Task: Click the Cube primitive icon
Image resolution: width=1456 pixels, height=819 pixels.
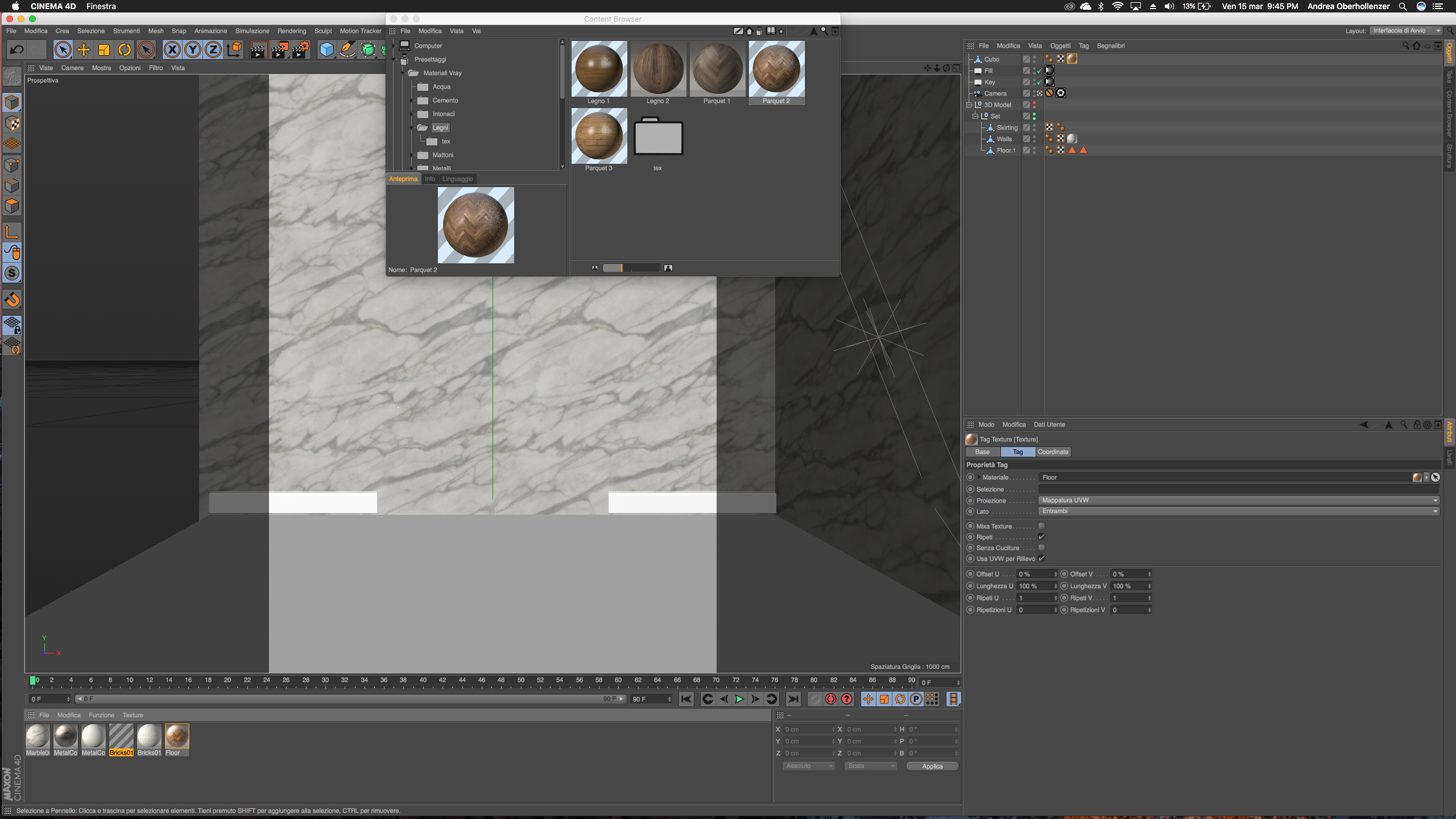Action: [x=326, y=50]
